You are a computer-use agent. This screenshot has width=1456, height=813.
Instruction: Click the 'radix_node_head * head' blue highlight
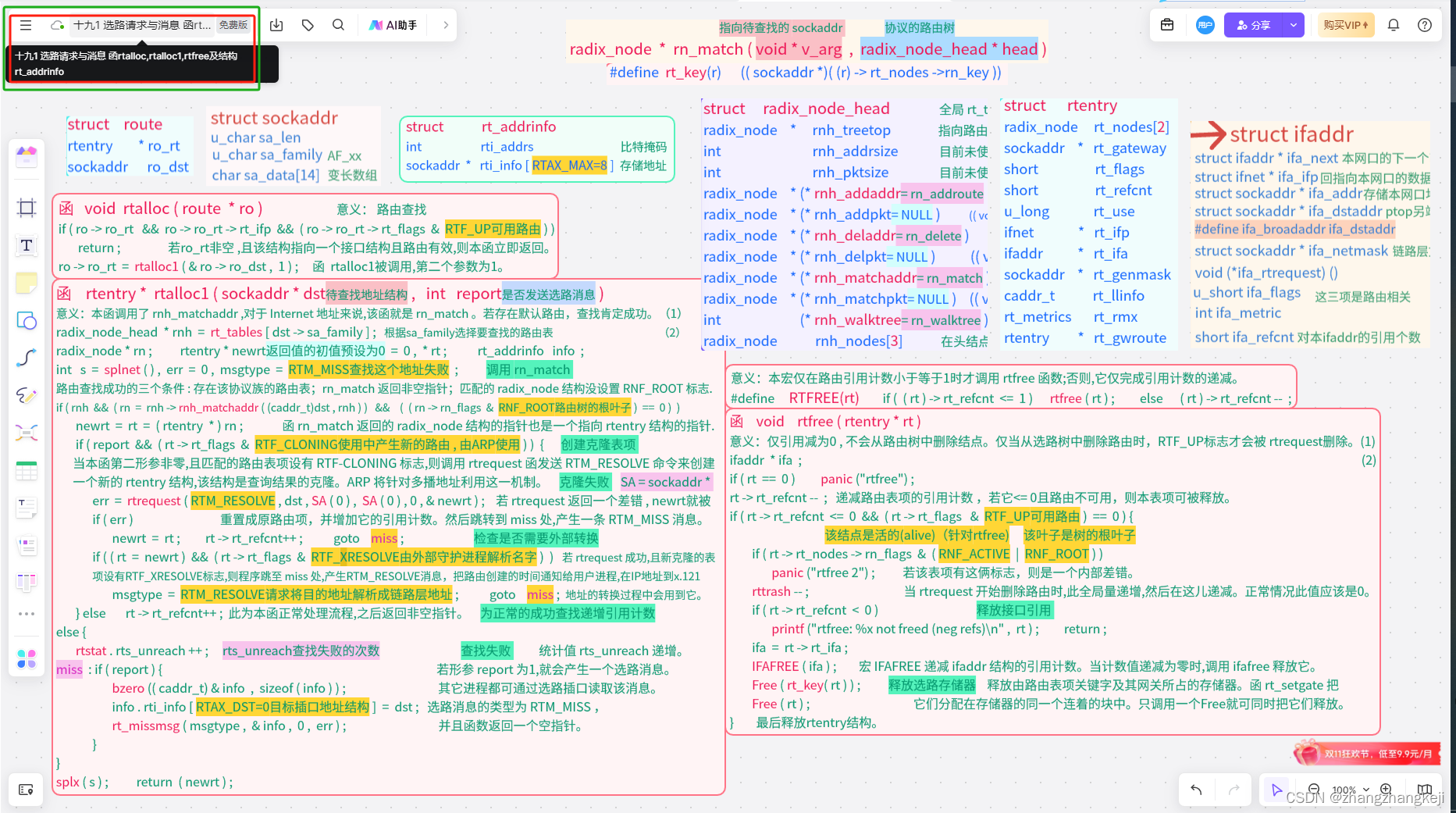[949, 49]
